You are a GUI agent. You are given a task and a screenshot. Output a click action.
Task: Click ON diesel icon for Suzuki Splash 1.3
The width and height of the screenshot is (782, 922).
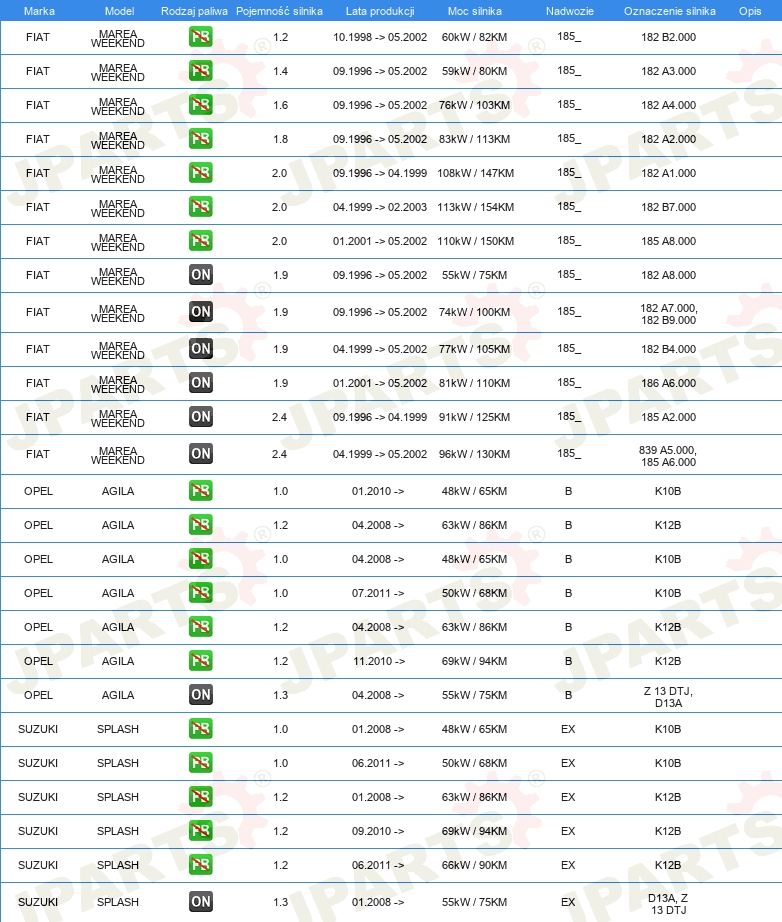pyautogui.click(x=200, y=902)
